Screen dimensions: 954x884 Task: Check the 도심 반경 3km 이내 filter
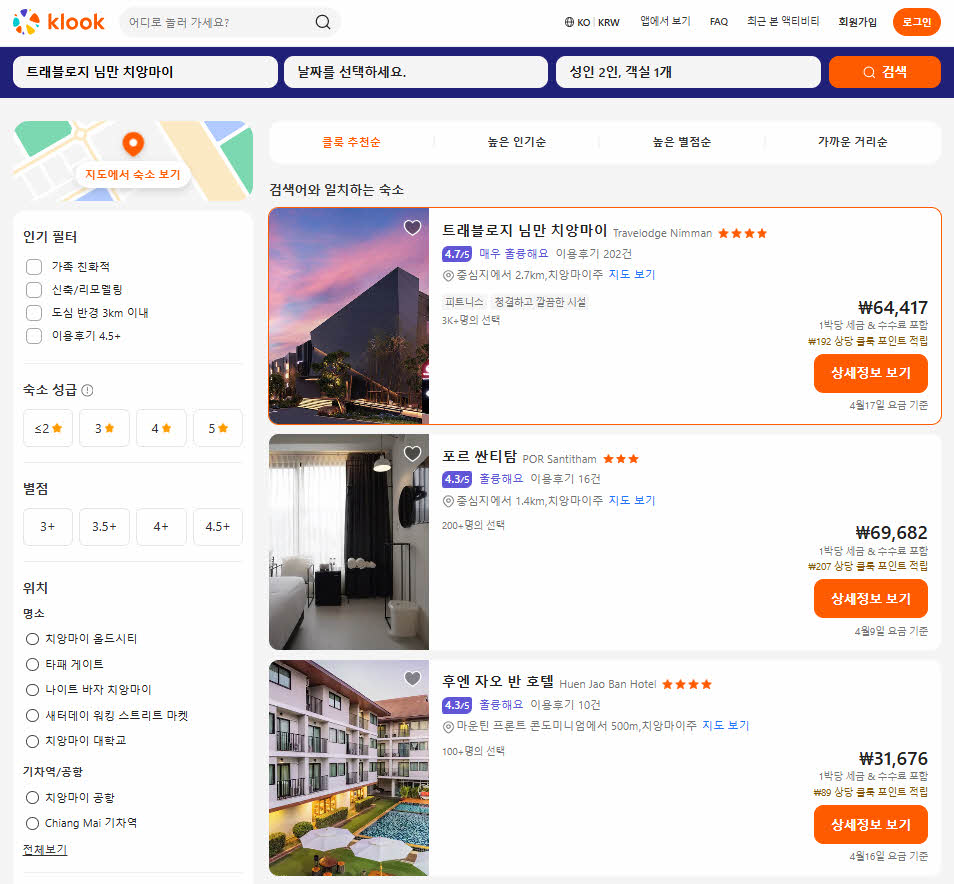point(34,313)
